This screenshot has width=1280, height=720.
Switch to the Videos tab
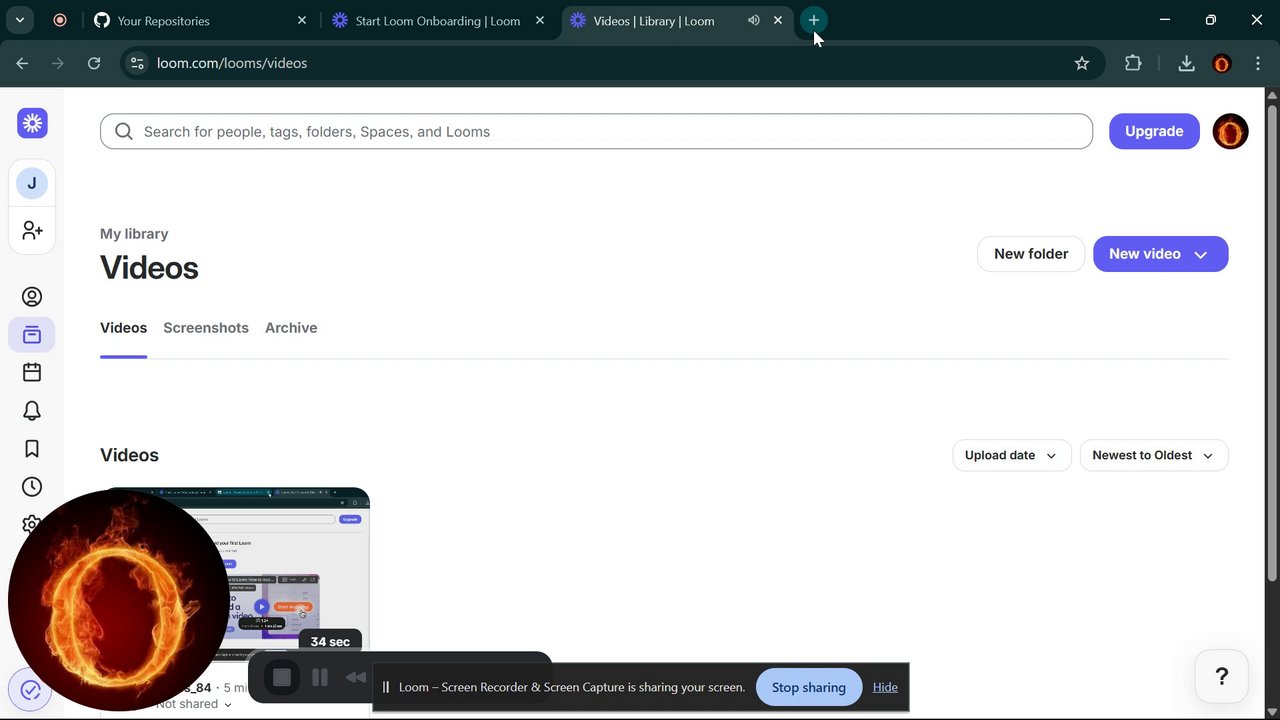tap(123, 328)
